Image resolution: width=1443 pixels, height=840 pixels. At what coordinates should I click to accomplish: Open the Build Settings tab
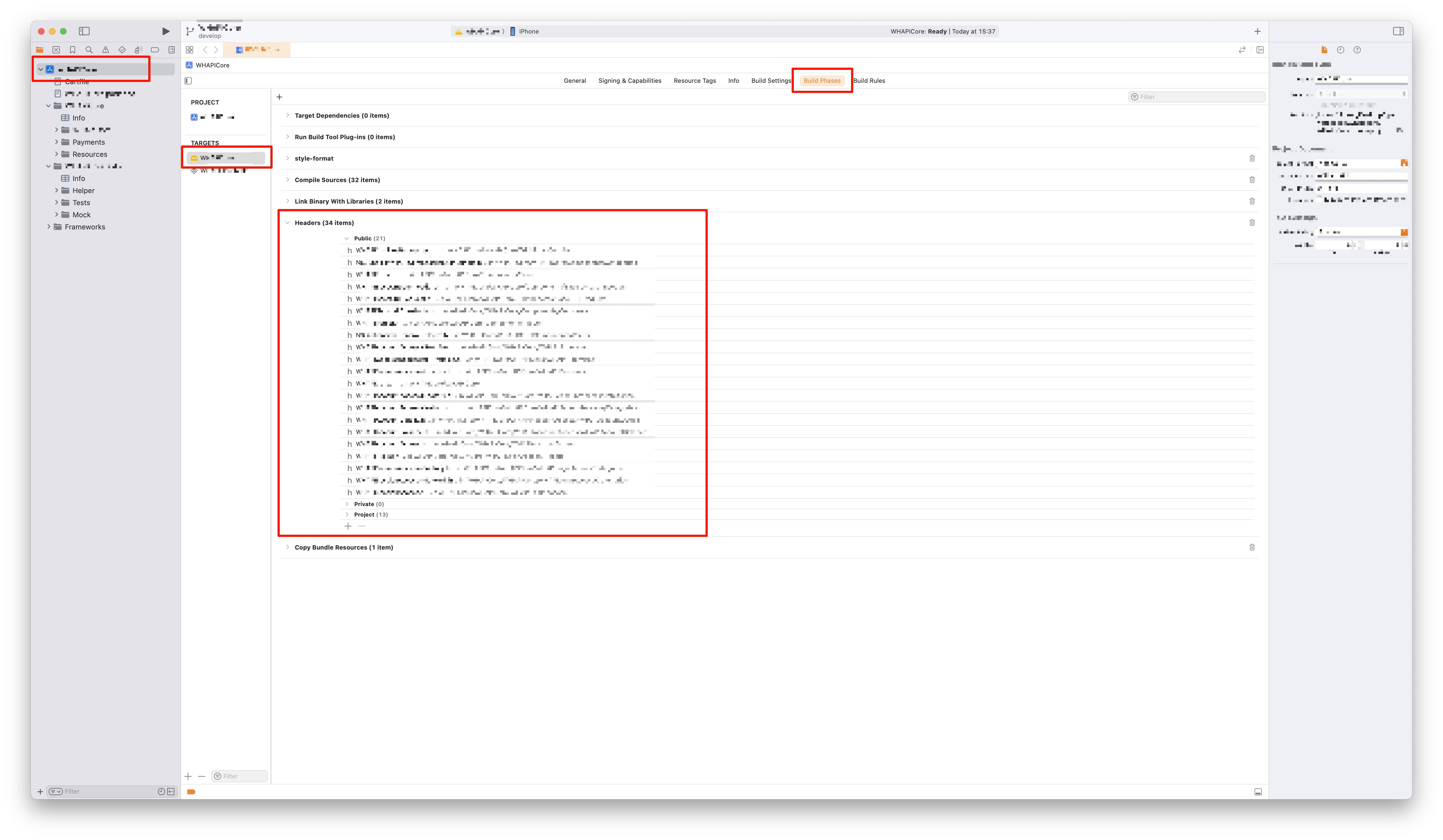coord(771,81)
